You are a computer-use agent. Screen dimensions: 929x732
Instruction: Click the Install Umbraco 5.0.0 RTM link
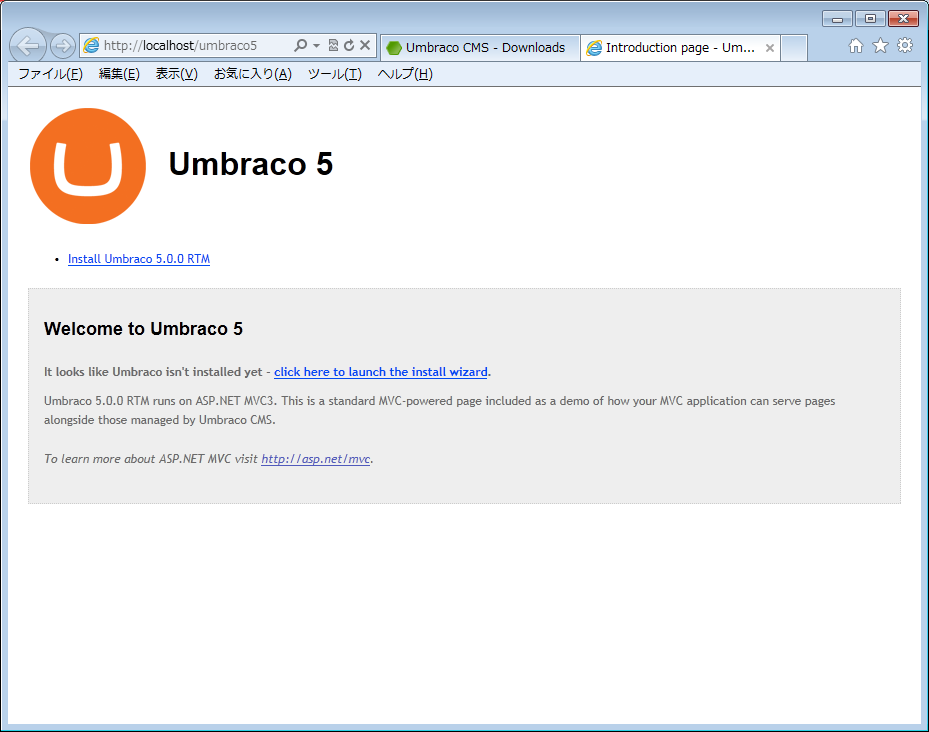(x=139, y=259)
